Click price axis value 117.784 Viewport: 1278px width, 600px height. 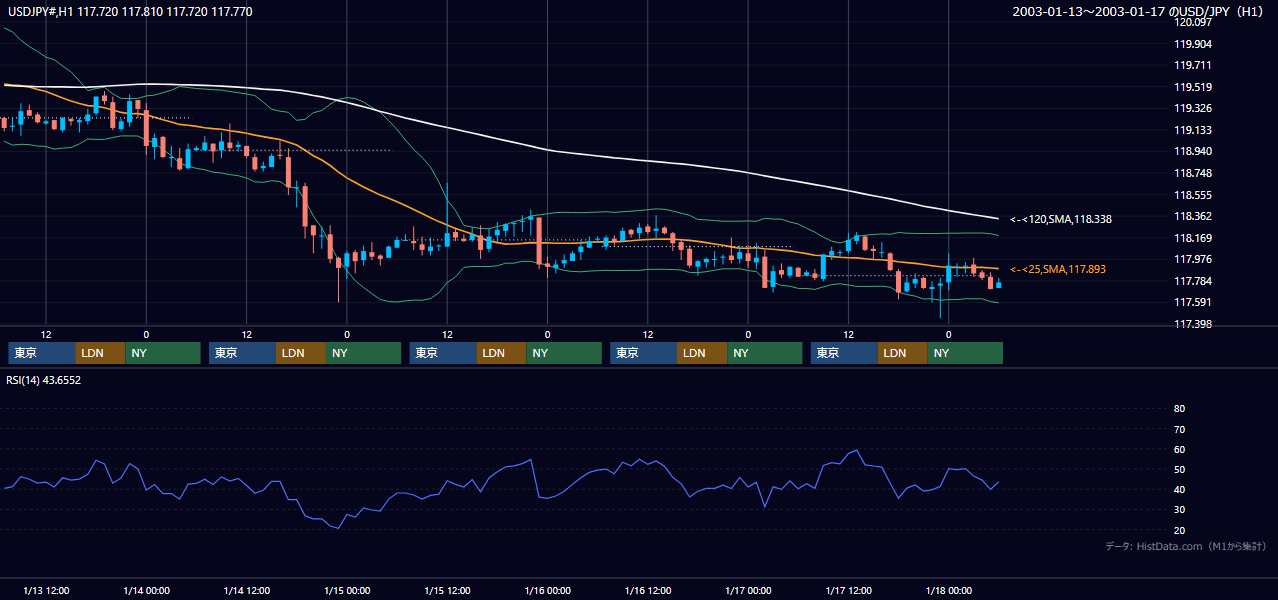click(1192, 281)
